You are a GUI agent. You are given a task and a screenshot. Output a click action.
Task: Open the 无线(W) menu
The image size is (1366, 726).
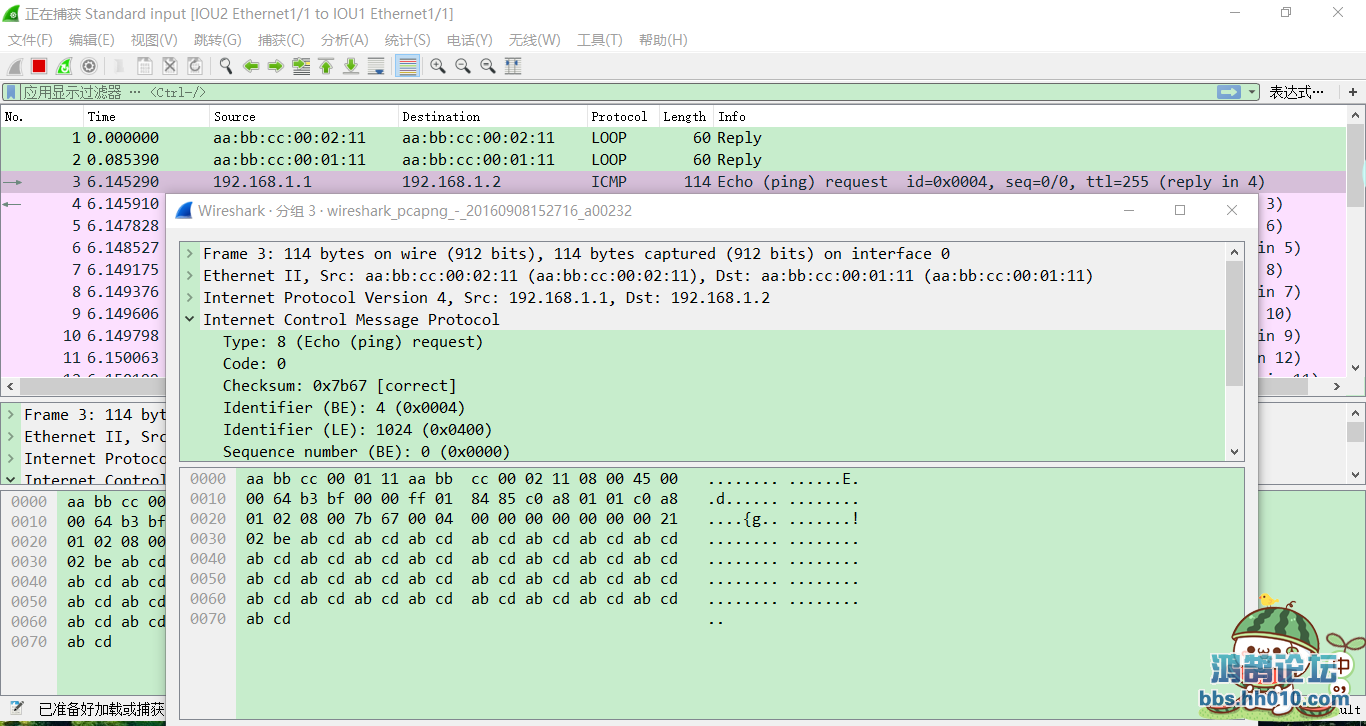(534, 40)
